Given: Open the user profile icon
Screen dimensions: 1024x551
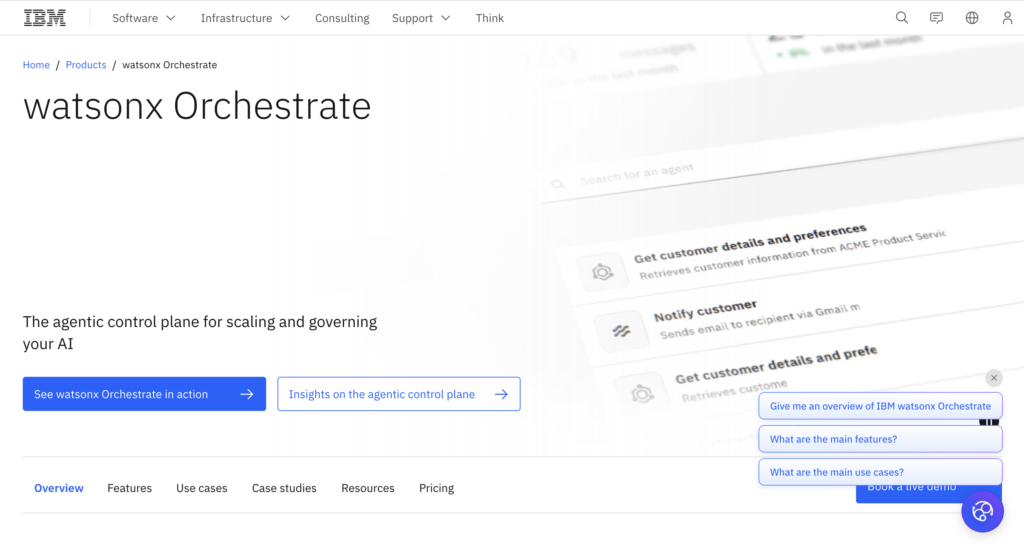Looking at the screenshot, I should point(1007,18).
